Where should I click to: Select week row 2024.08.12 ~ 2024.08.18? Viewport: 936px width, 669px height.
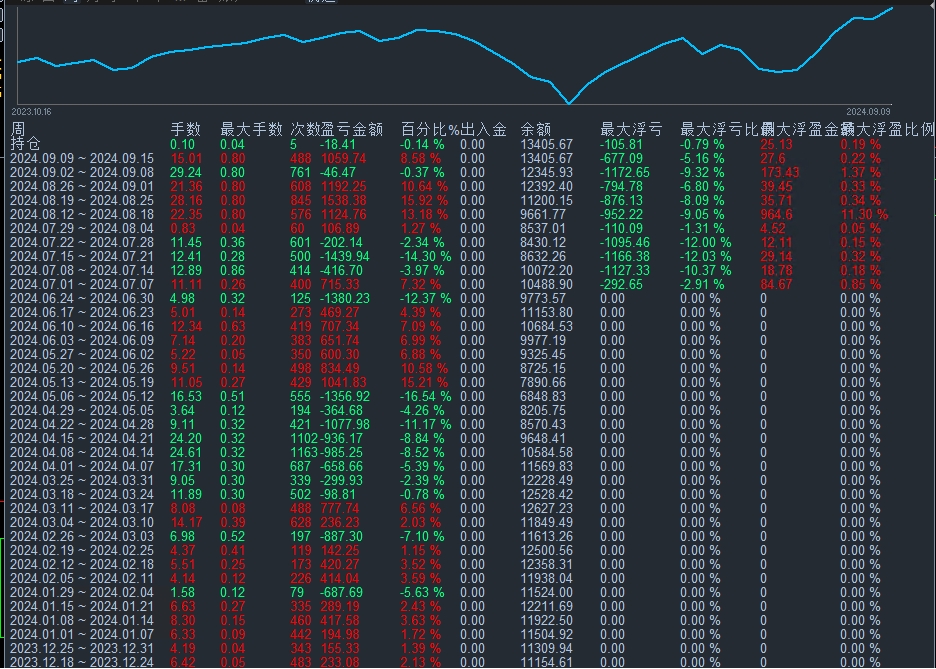click(82, 214)
